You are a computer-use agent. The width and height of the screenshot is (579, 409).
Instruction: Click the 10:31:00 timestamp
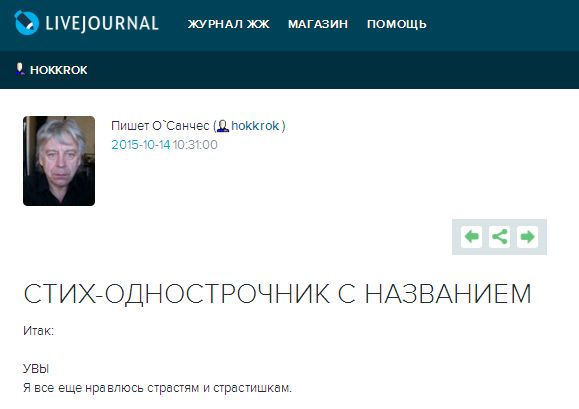(195, 145)
